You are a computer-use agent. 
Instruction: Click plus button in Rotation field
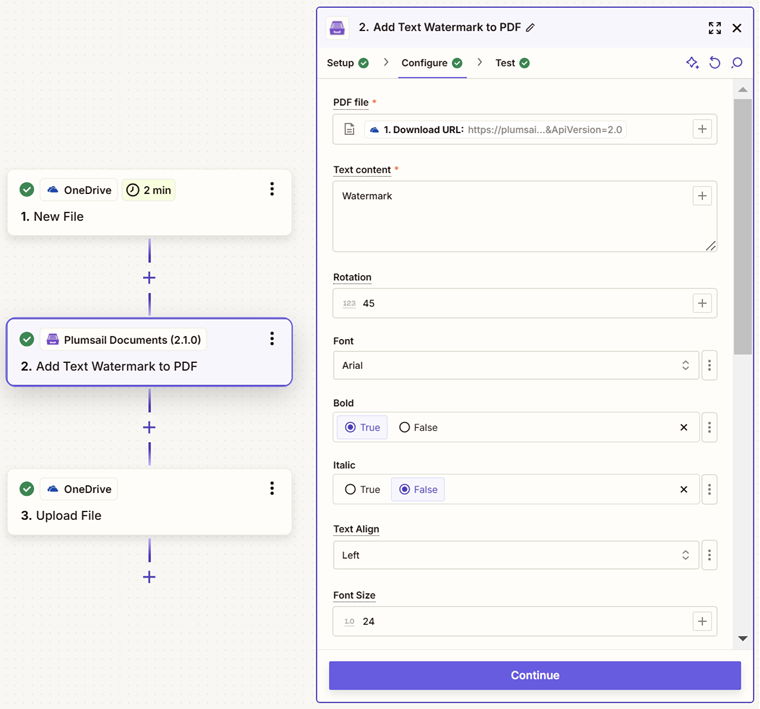click(x=702, y=303)
